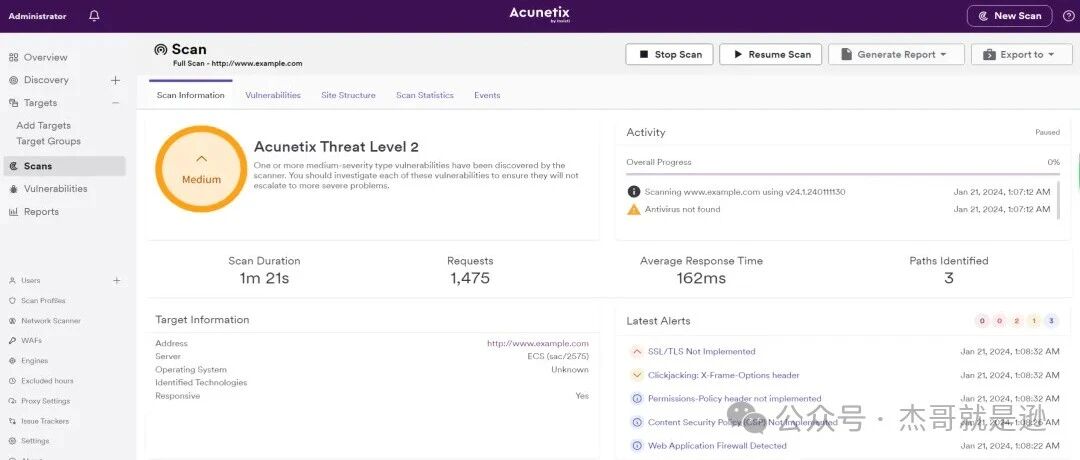Screen dimensions: 1080x460
Task: Open the Events tab
Action: tap(487, 95)
